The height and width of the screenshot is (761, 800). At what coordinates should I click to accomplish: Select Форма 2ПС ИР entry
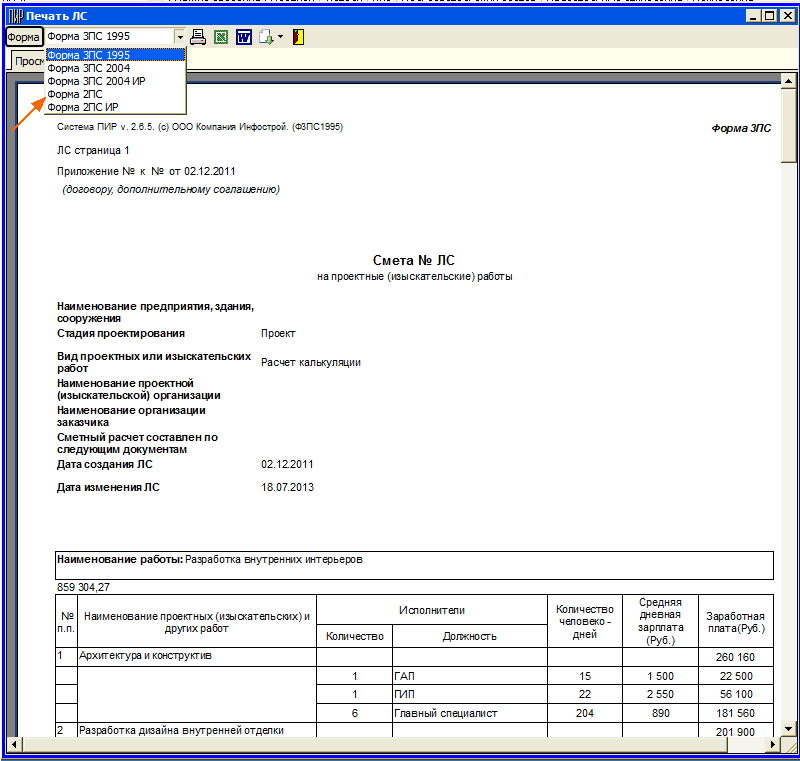pyautogui.click(x=83, y=107)
